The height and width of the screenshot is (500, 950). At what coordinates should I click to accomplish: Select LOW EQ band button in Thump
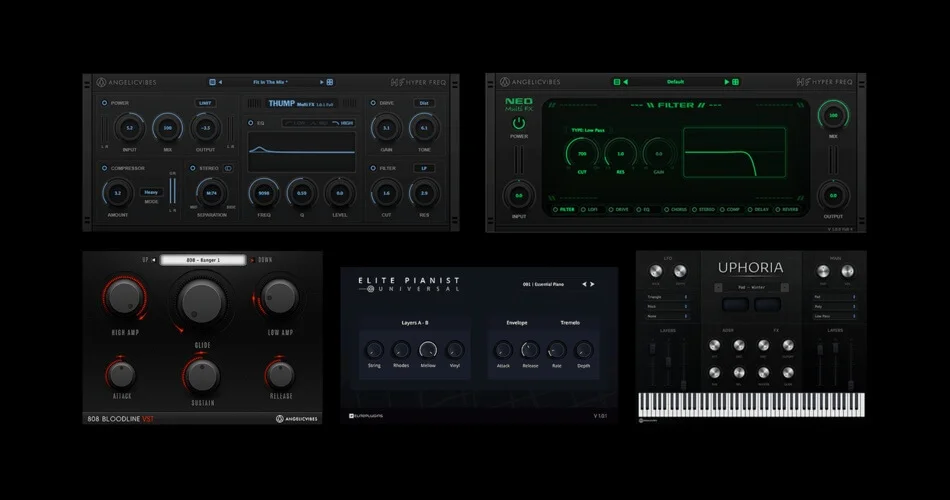click(296, 123)
